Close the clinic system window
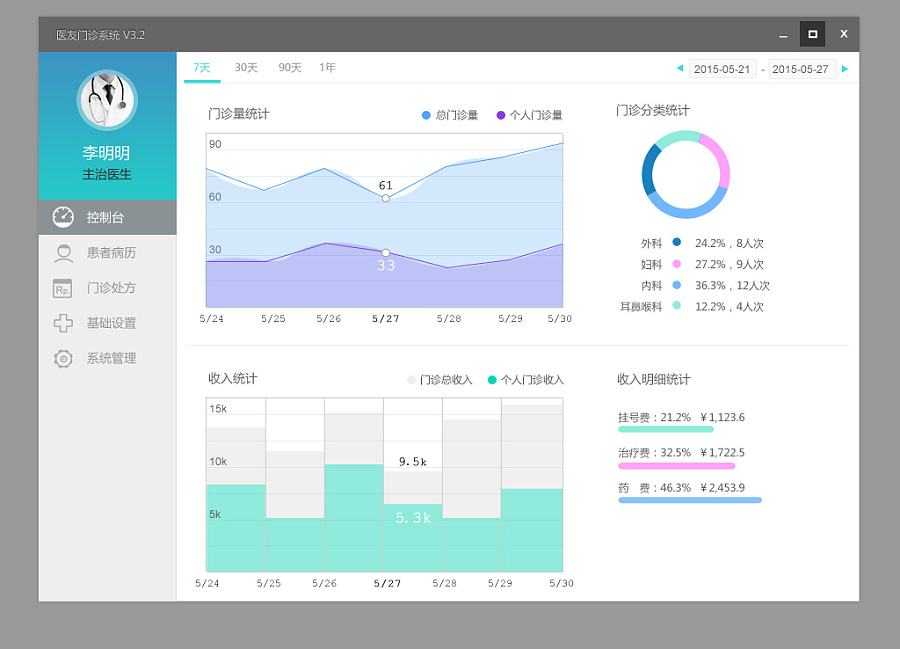 click(844, 34)
